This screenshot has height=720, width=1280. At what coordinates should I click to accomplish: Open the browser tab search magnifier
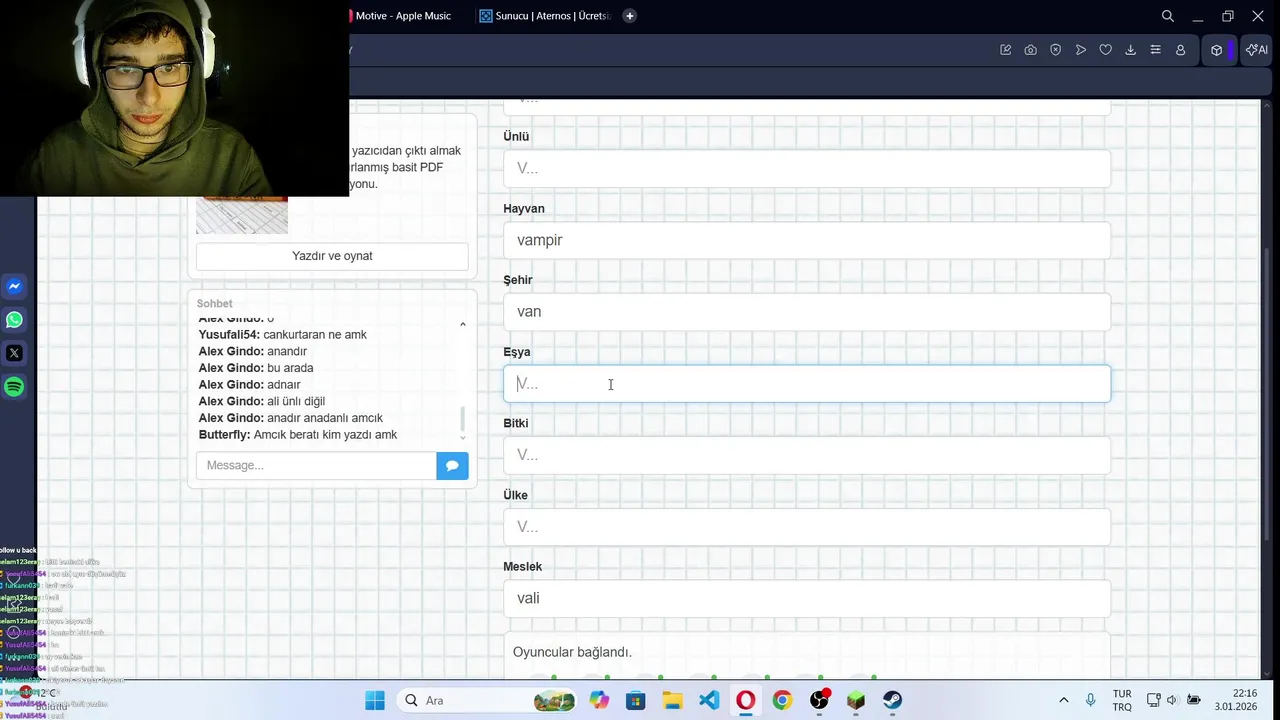1167,16
